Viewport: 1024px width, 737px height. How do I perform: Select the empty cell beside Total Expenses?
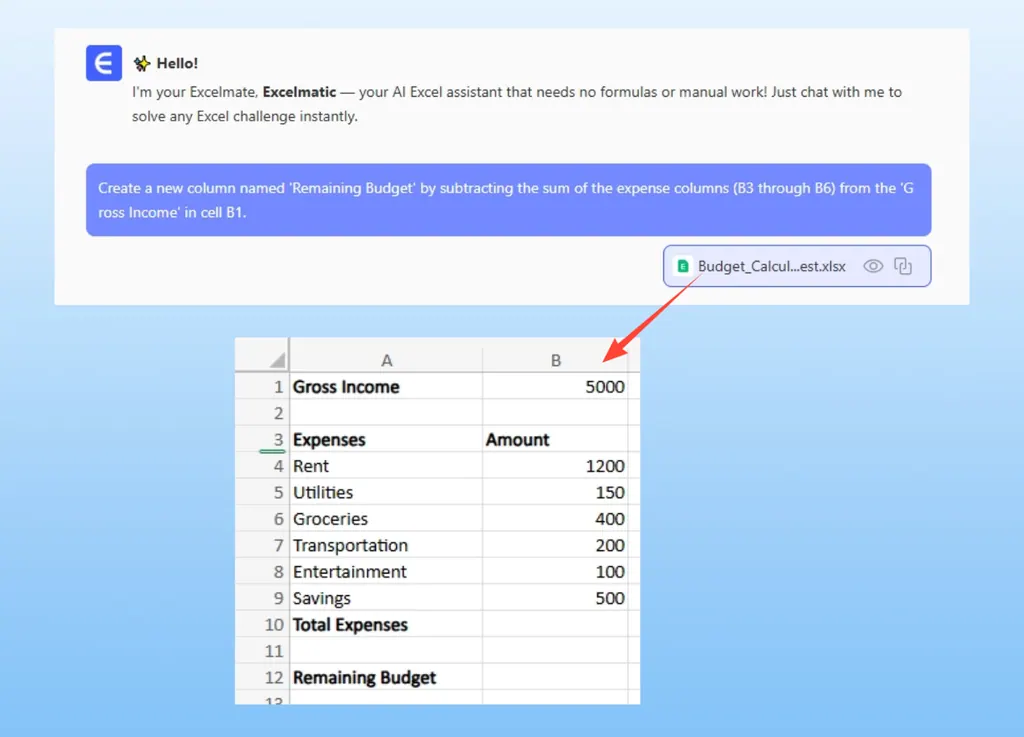tap(556, 625)
